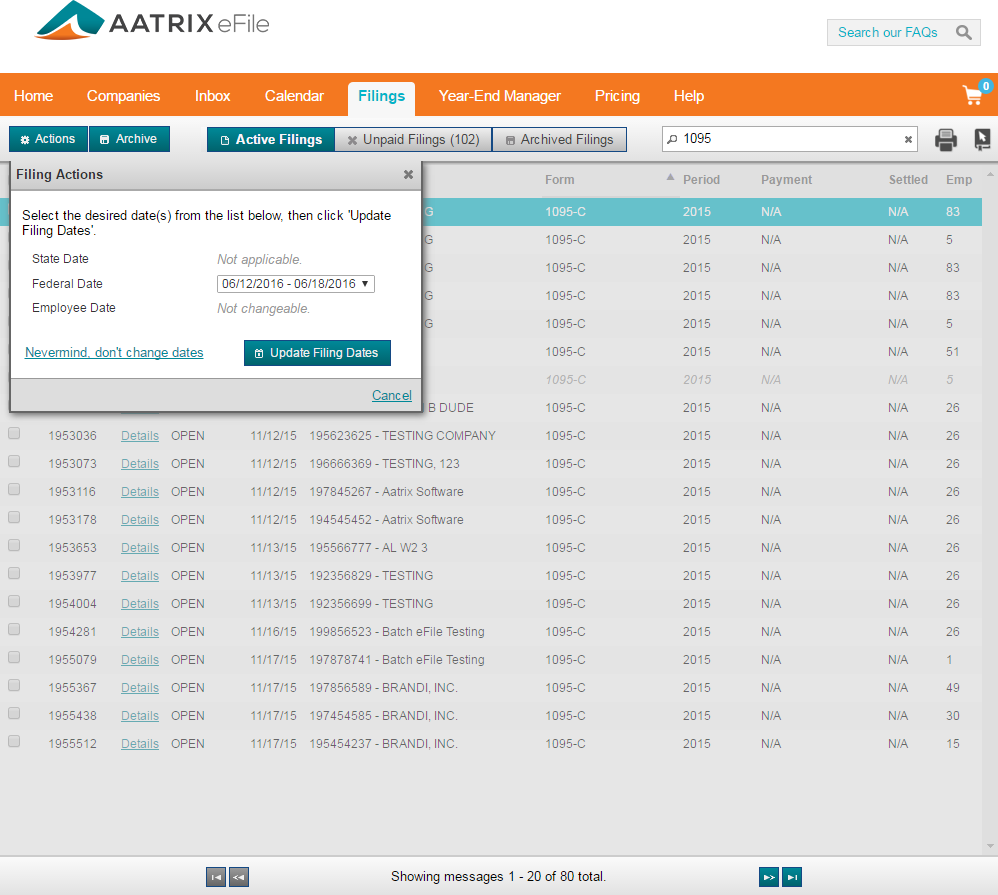Image resolution: width=998 pixels, height=895 pixels.
Task: Switch to the Unpaid Filings (102) tab
Action: point(413,140)
